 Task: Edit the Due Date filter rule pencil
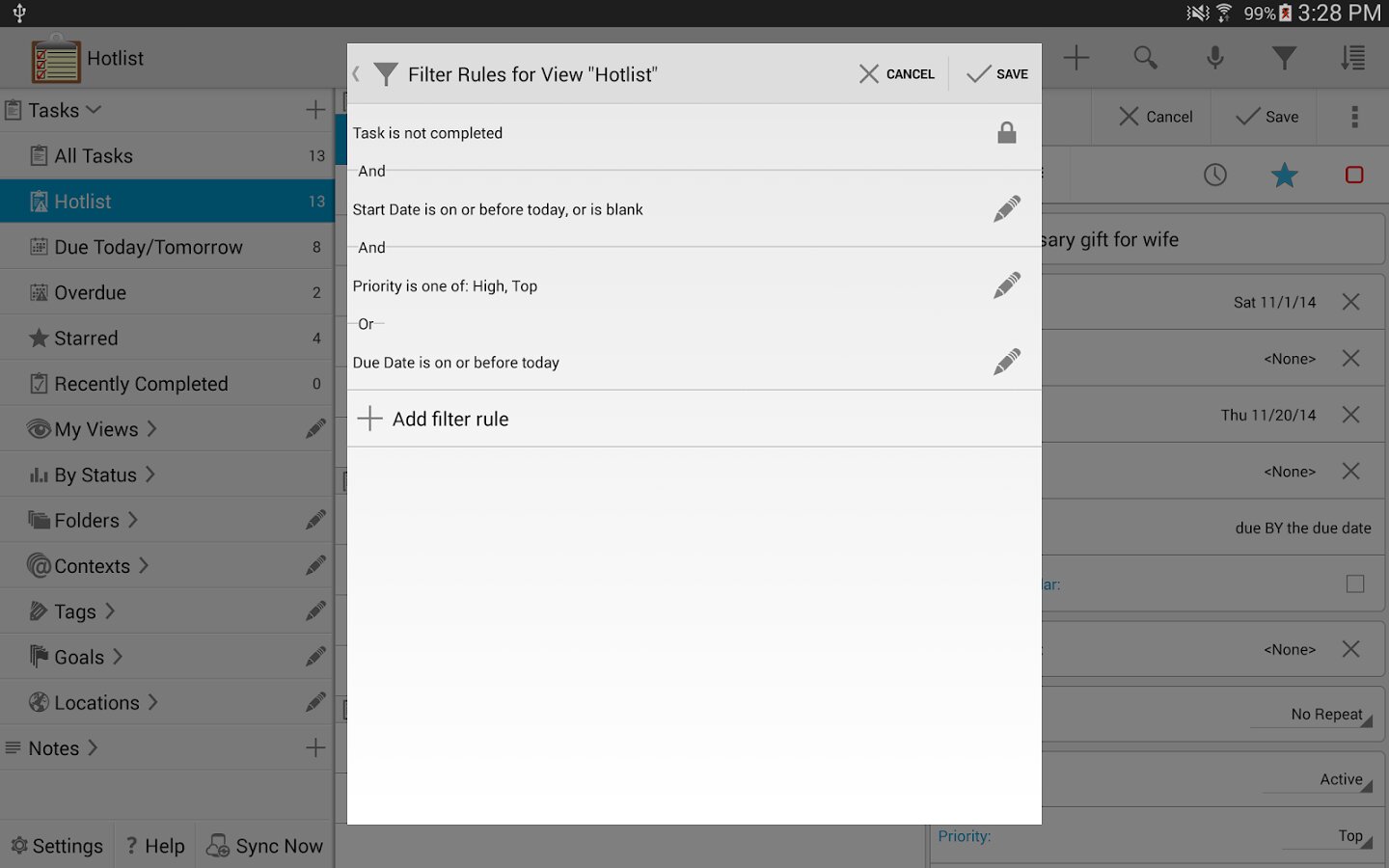pyautogui.click(x=1006, y=362)
